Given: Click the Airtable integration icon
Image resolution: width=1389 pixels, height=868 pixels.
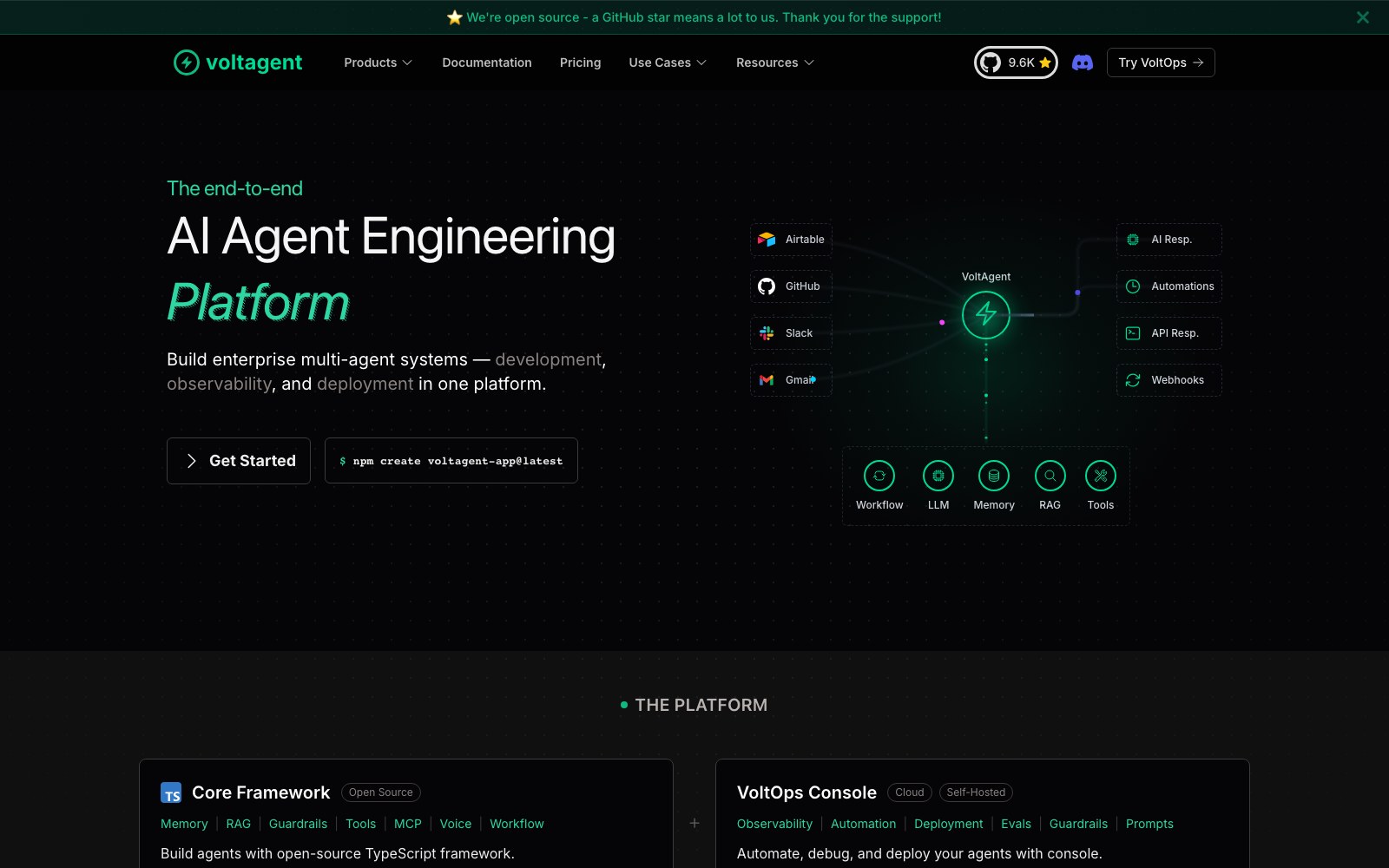Looking at the screenshot, I should click(767, 240).
